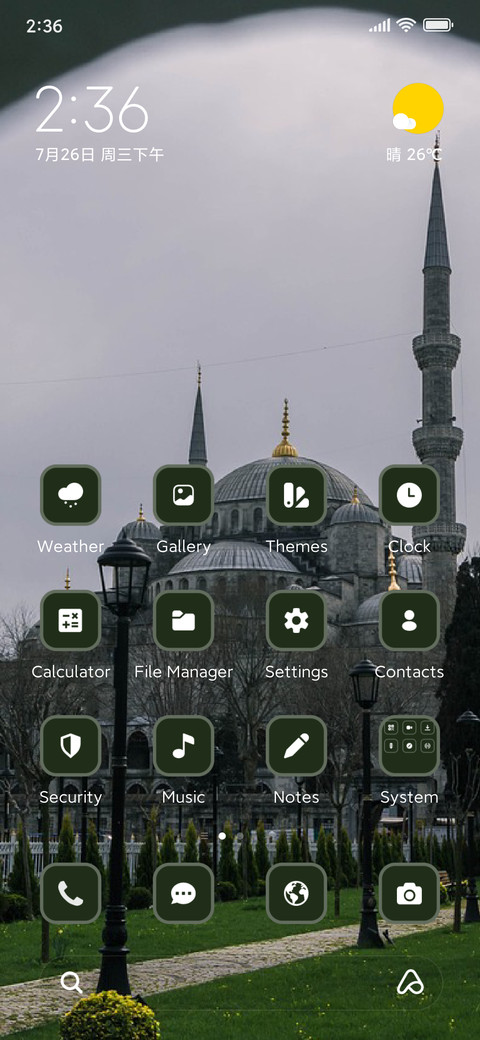Image resolution: width=480 pixels, height=1040 pixels.
Task: Open the Contacts app
Action: tap(409, 620)
